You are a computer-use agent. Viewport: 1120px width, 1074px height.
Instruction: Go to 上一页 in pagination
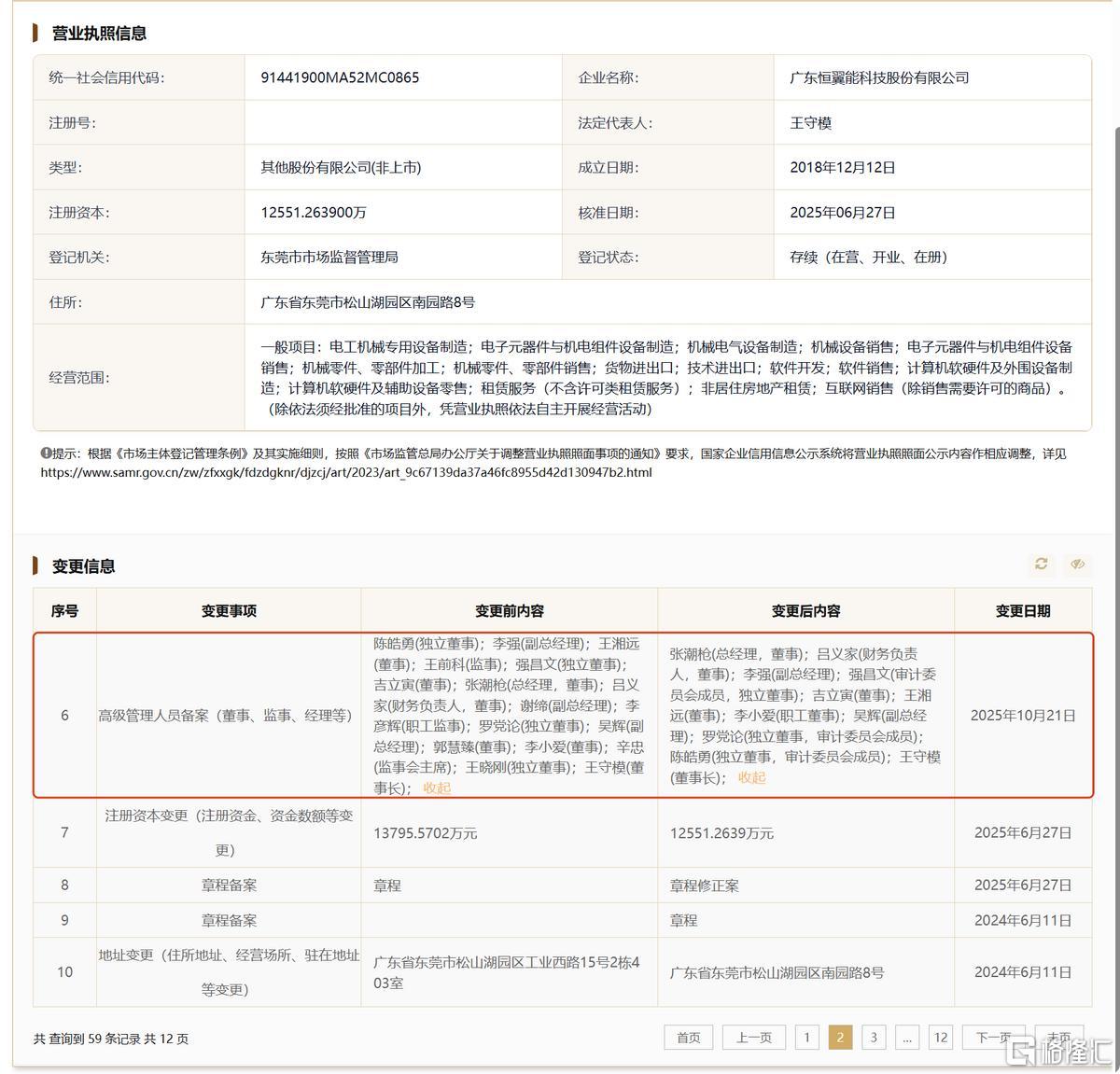(754, 1038)
